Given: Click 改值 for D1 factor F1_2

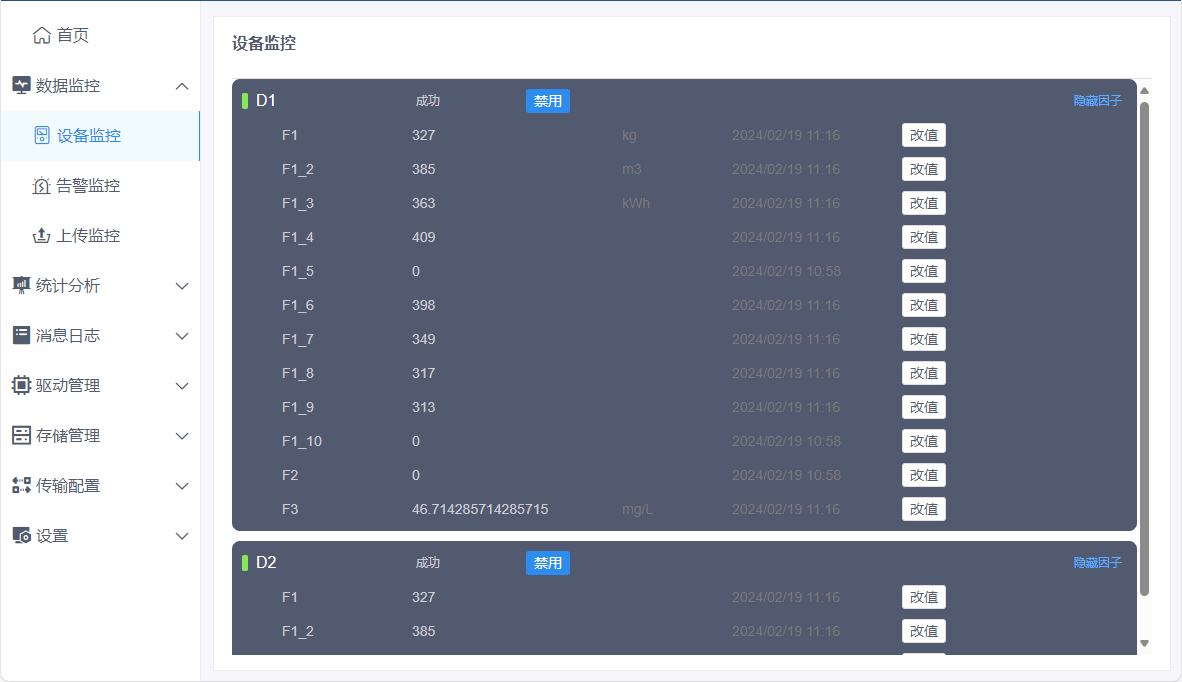Looking at the screenshot, I should [x=923, y=169].
